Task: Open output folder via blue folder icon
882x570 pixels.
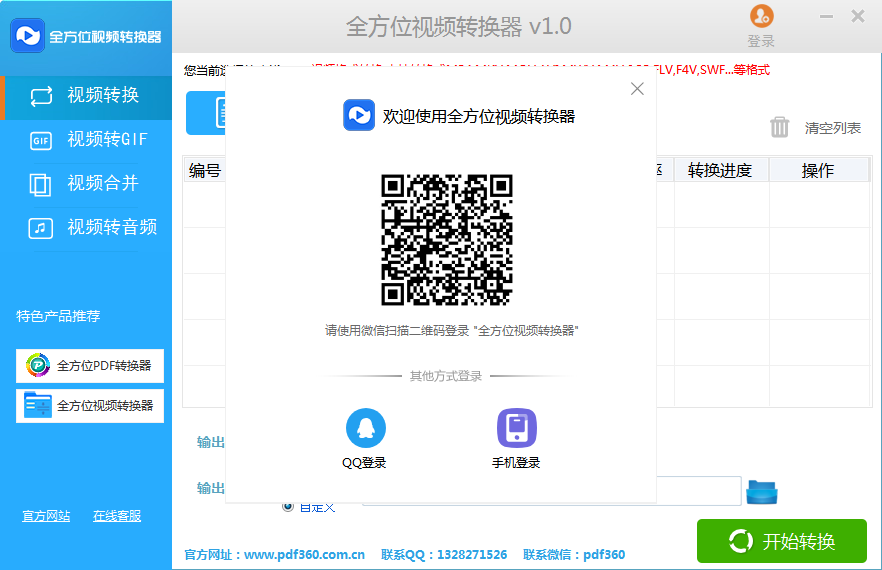Action: 762,492
